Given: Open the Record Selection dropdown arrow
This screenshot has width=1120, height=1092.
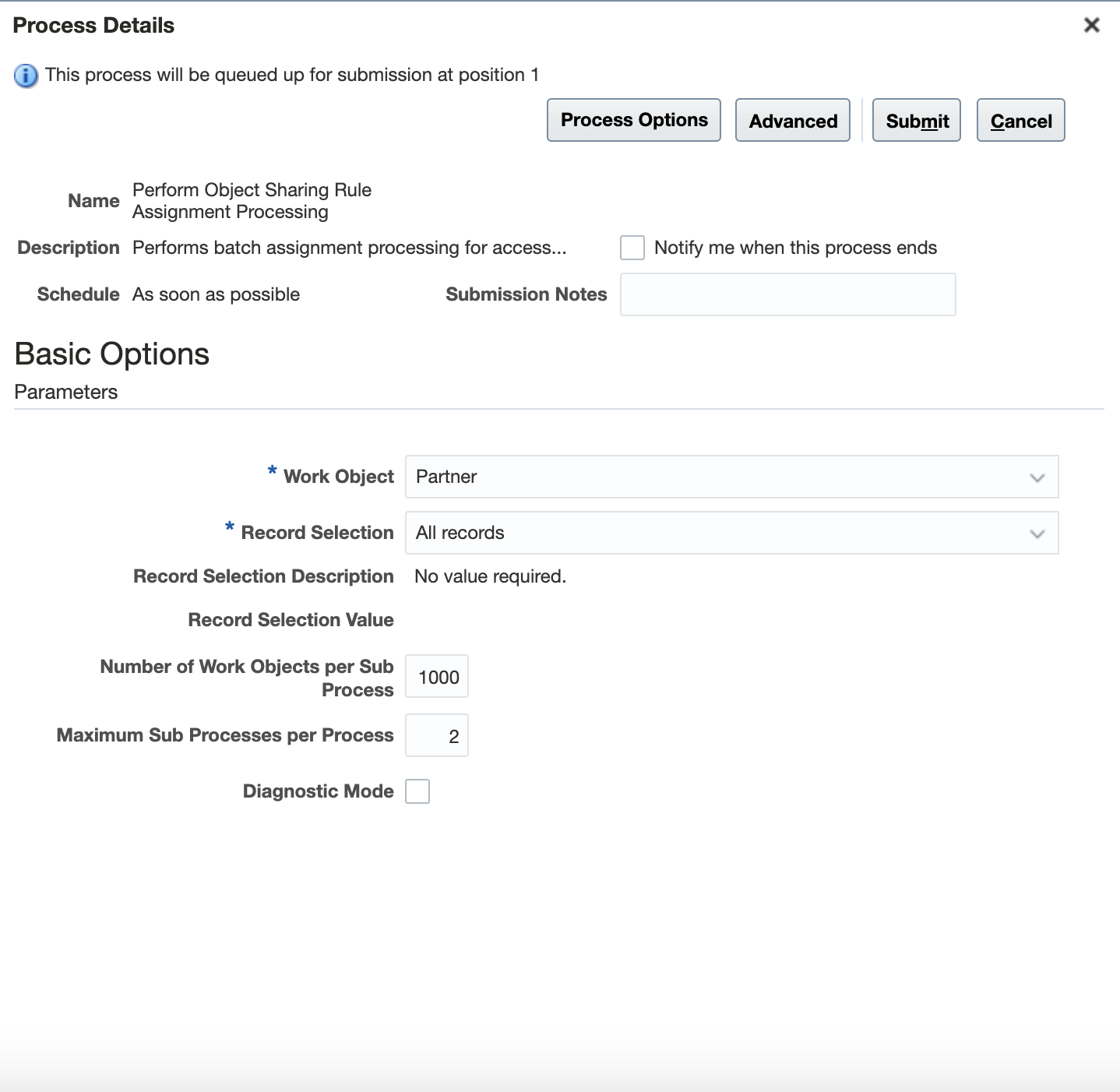Looking at the screenshot, I should (1037, 534).
